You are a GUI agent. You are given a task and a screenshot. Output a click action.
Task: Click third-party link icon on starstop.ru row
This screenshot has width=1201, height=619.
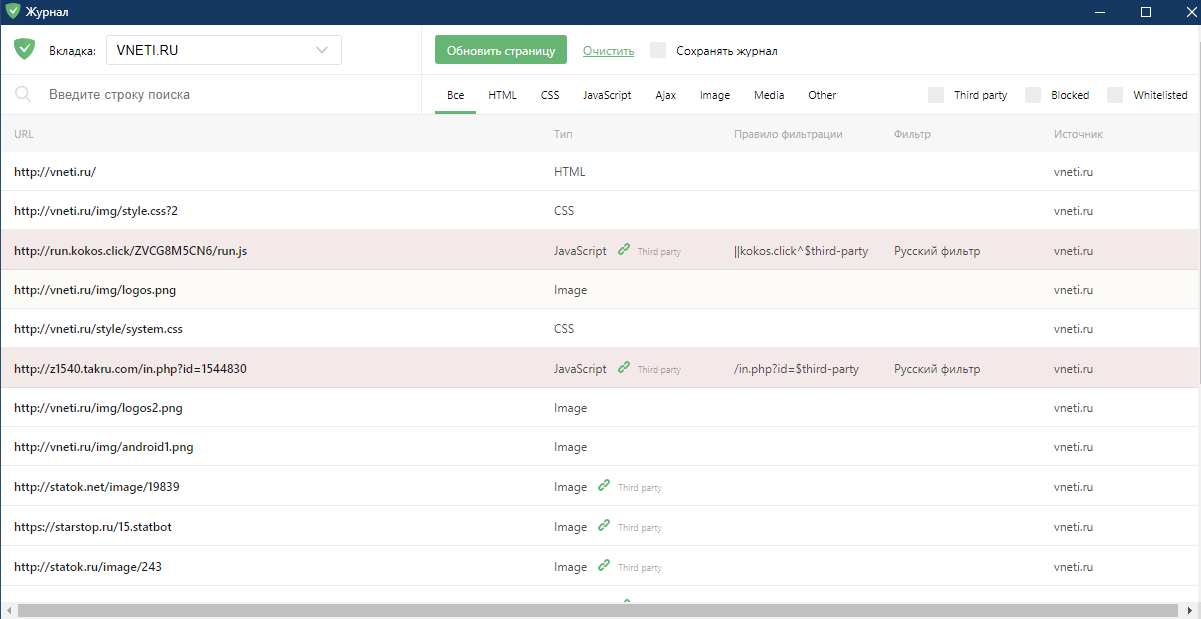click(x=604, y=526)
